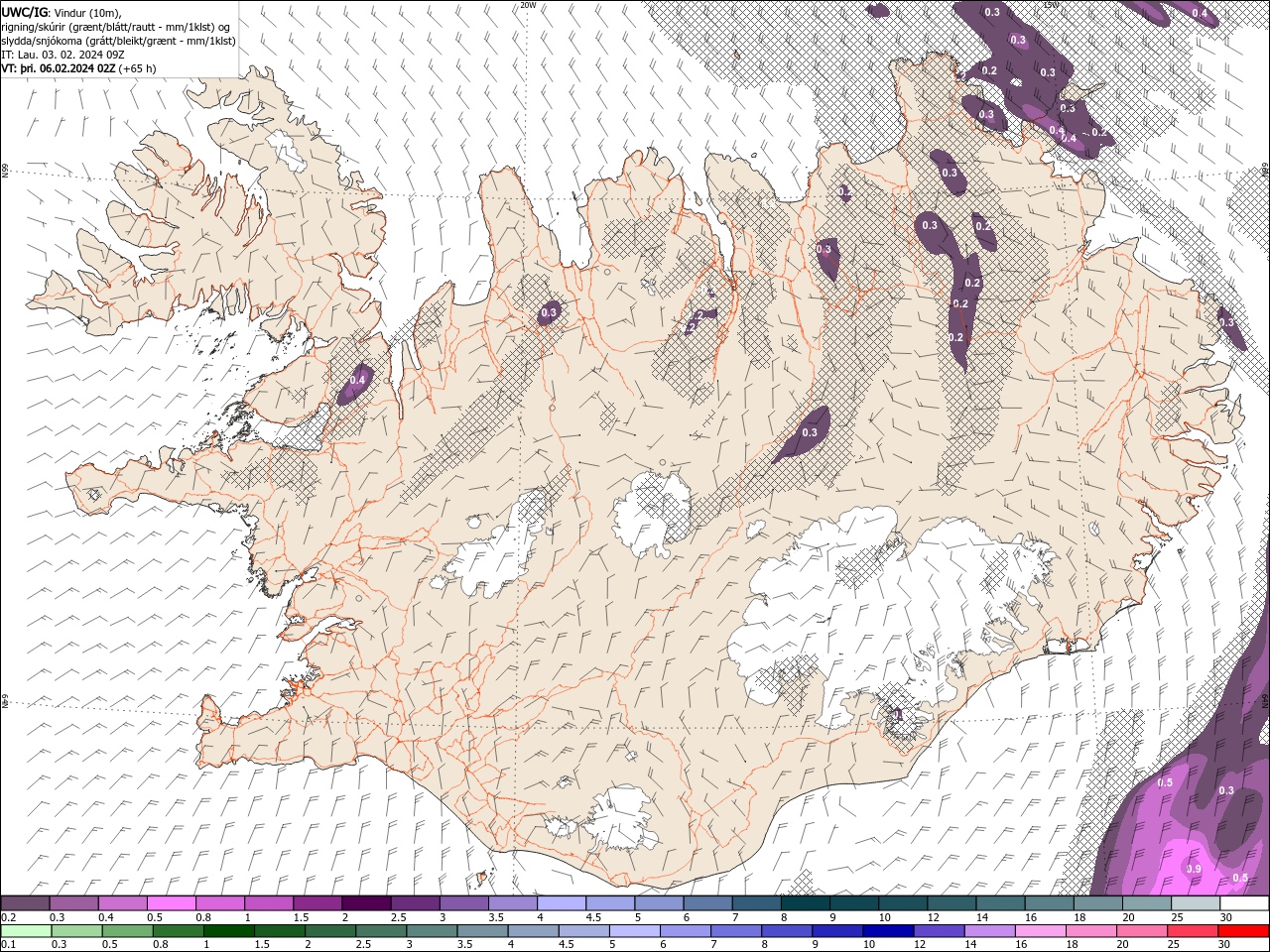This screenshot has width=1270, height=952.
Task: Click the 0.9 value in bright pink area
Action: point(1195,870)
